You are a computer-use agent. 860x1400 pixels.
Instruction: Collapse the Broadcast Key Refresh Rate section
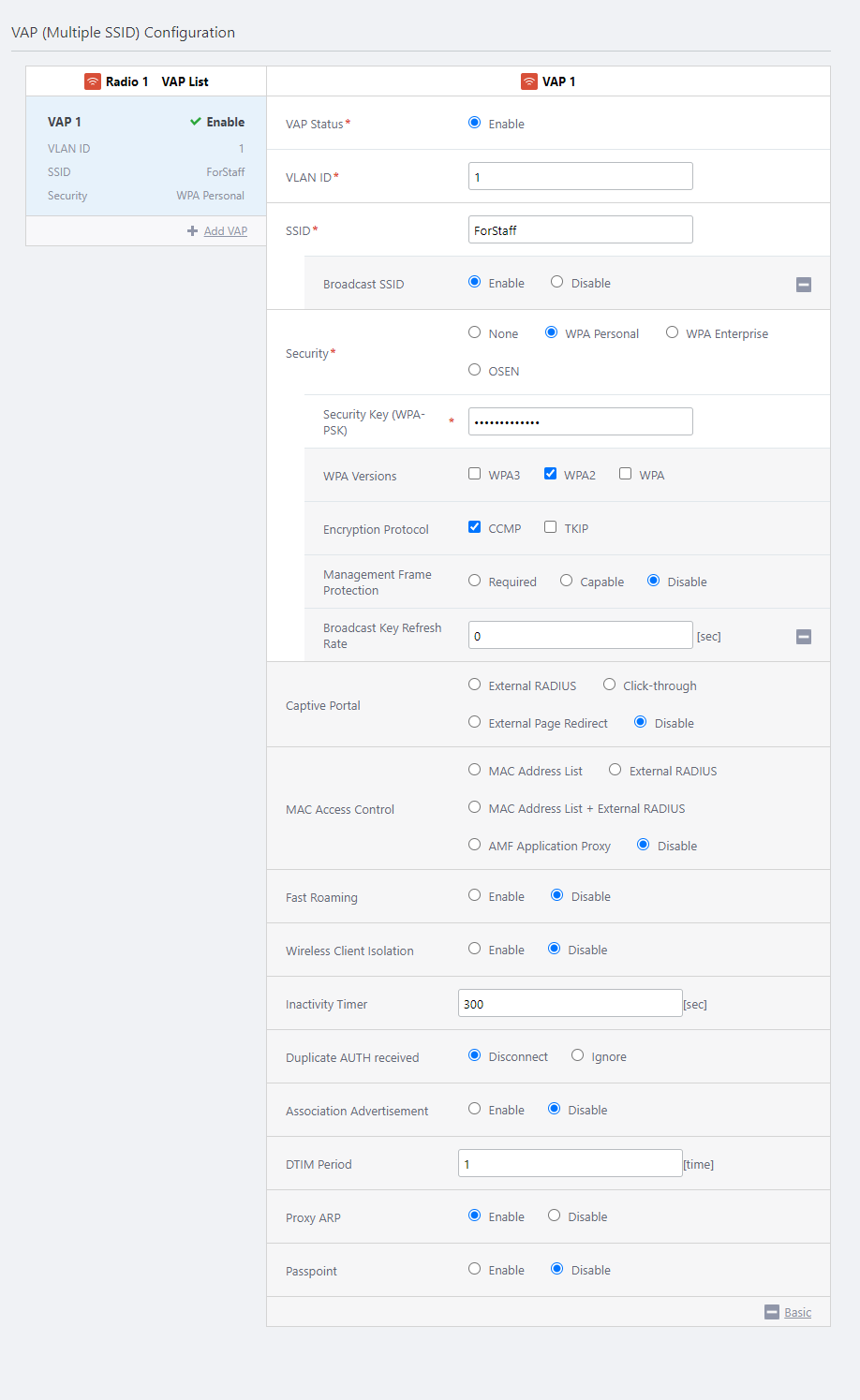[804, 637]
